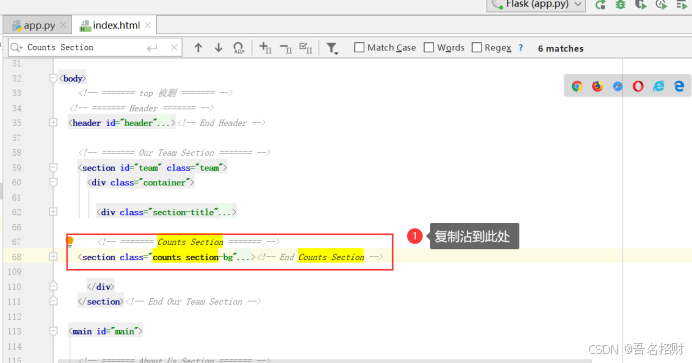This screenshot has width=692, height=363.
Task: Open regex help question mark link
Action: [521, 48]
